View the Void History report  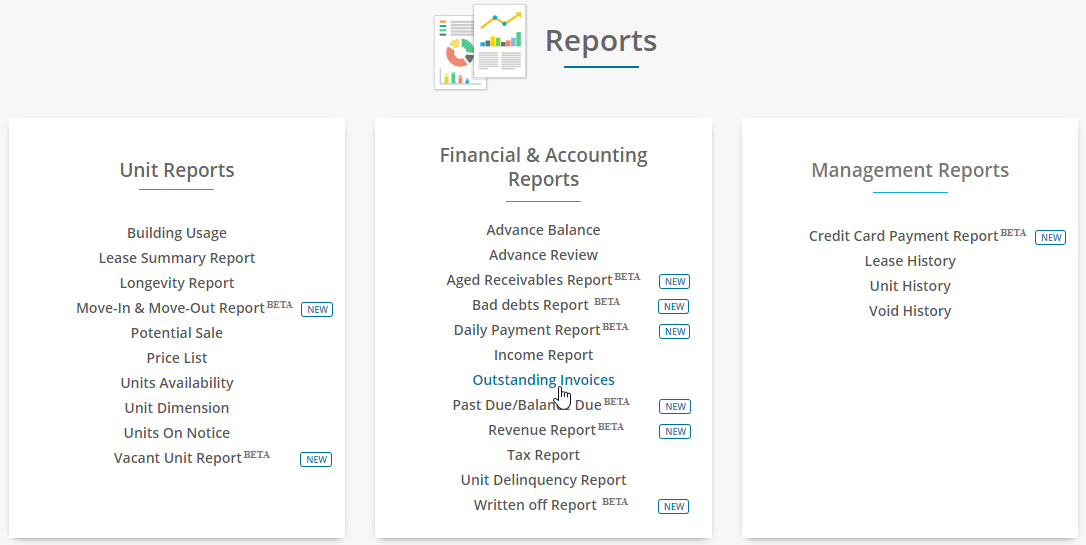coord(910,310)
